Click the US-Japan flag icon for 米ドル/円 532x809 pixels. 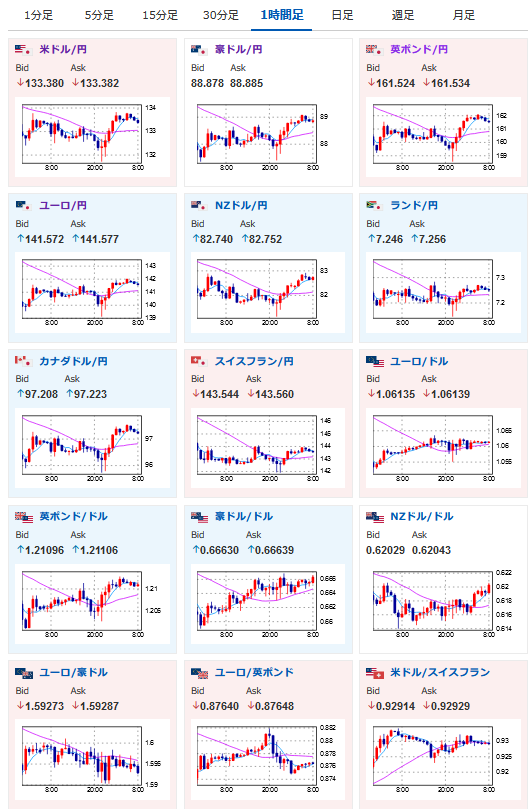tap(24, 50)
